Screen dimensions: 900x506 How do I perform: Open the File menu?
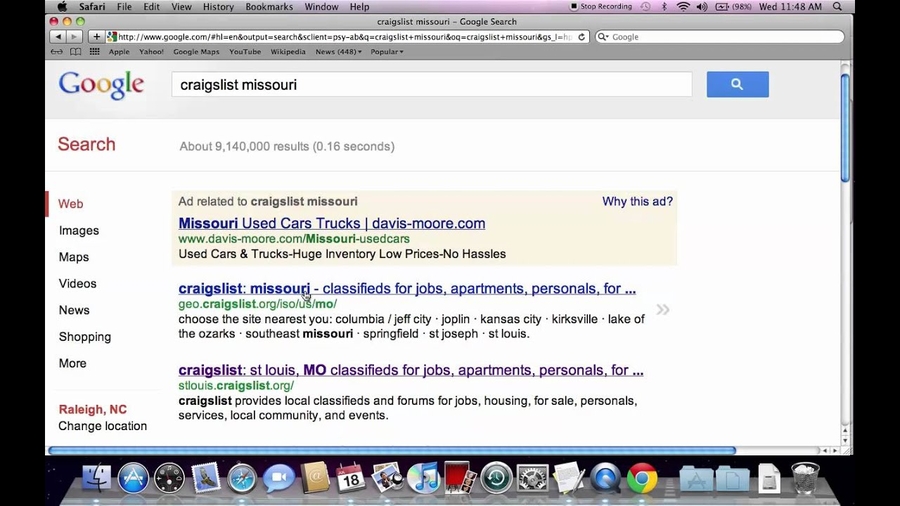124,7
